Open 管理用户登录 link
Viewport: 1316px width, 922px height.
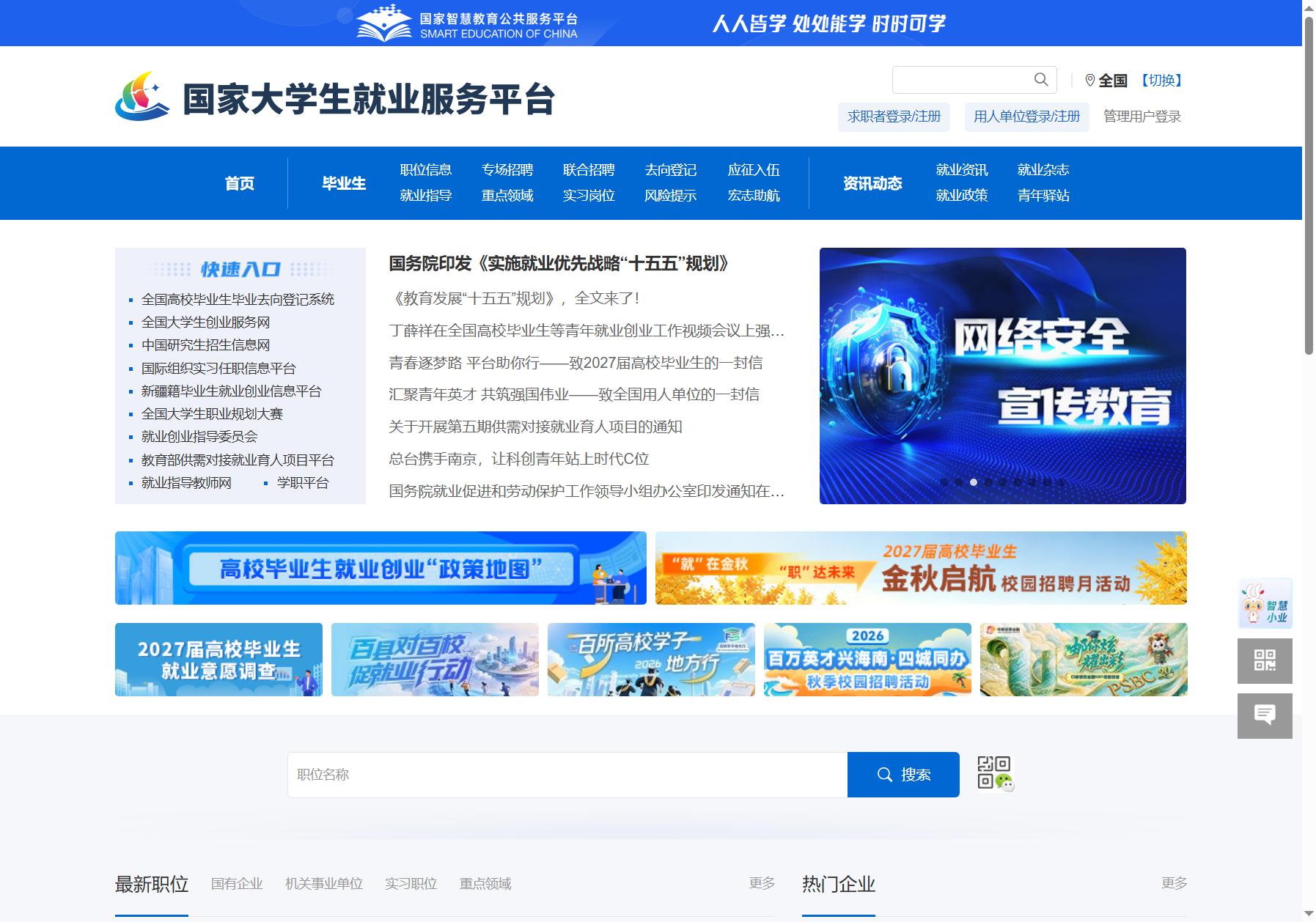pyautogui.click(x=1142, y=117)
